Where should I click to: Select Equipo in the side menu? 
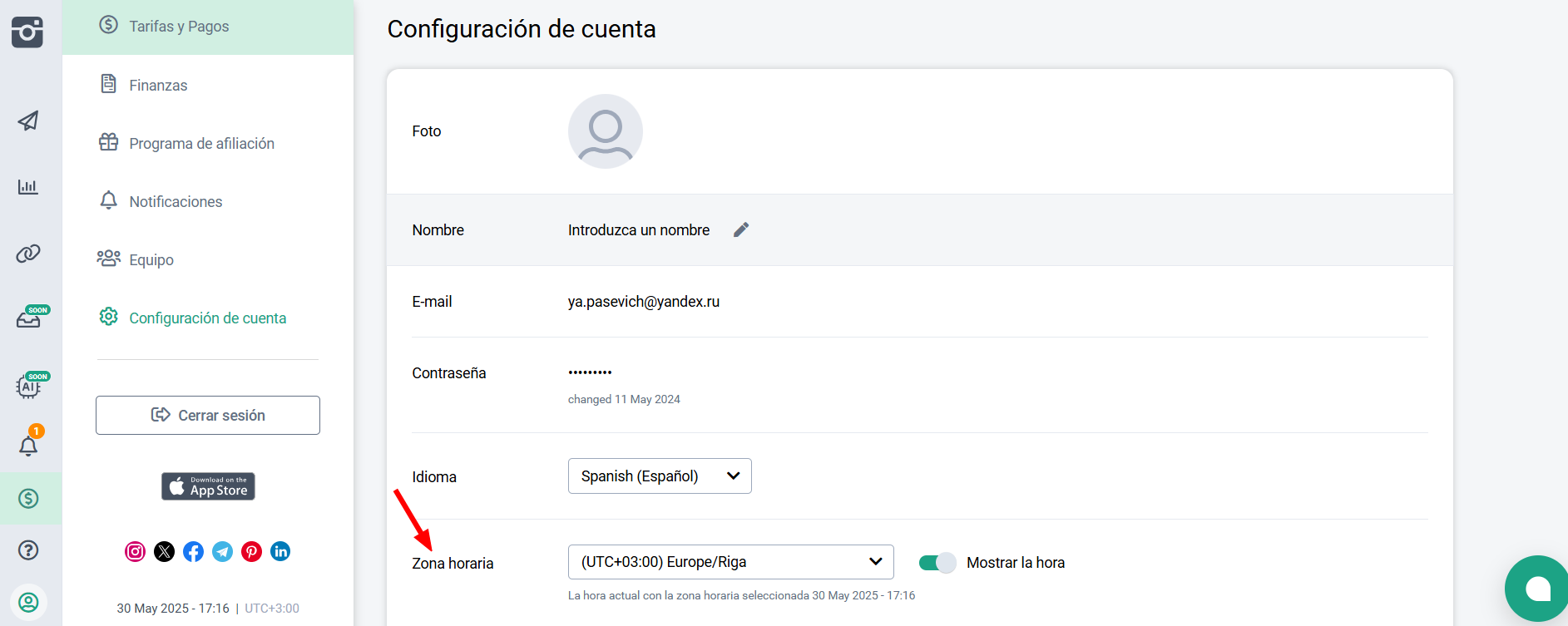tap(151, 260)
